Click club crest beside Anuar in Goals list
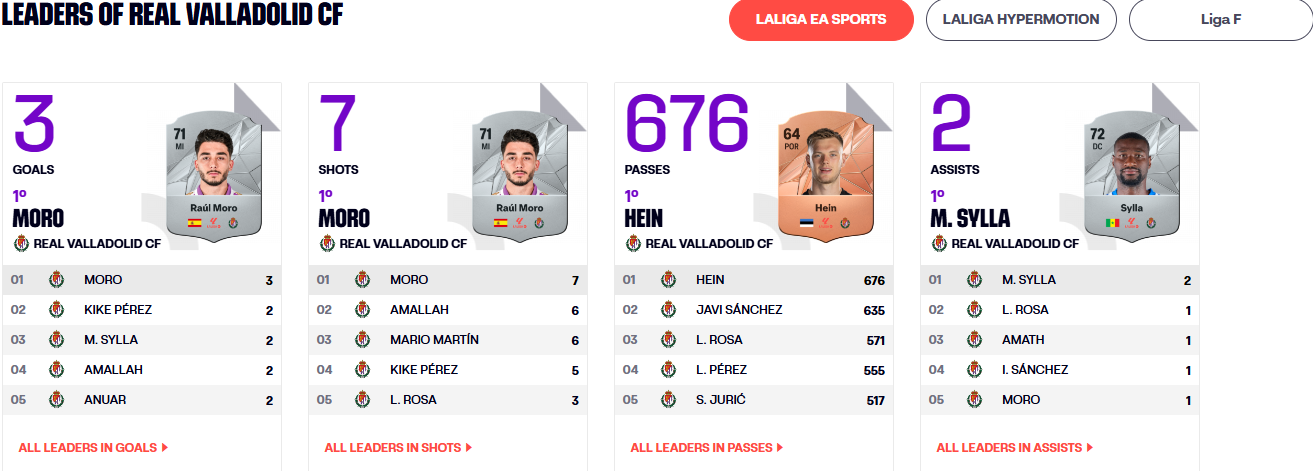Viewport: 1313px width, 471px height. tap(56, 400)
